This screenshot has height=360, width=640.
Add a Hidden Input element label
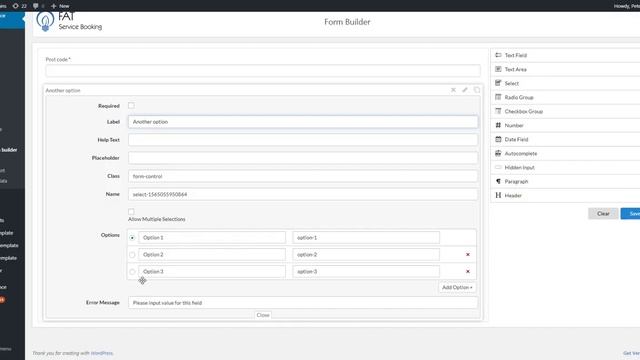pyautogui.click(x=520, y=168)
